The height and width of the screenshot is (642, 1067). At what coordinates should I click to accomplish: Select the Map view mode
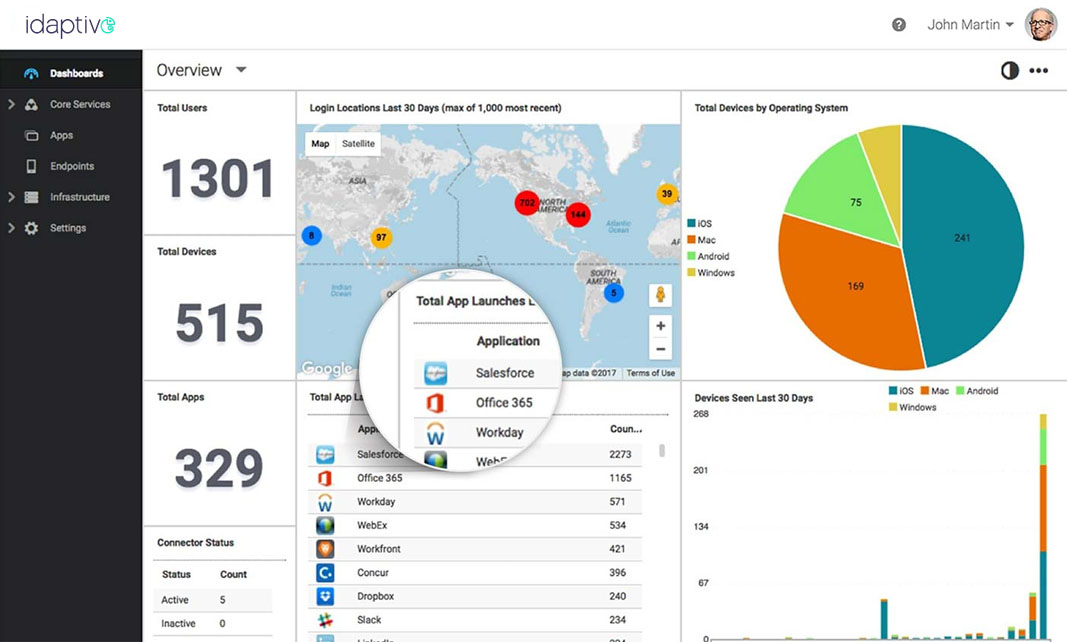320,144
